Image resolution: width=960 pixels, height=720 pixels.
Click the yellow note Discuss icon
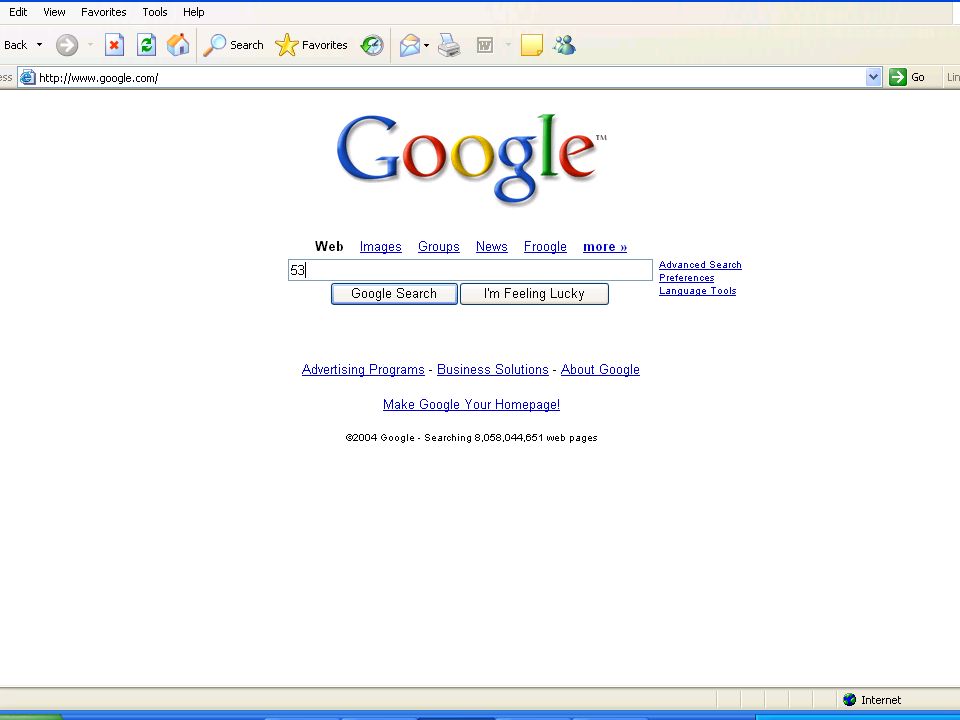click(x=531, y=45)
